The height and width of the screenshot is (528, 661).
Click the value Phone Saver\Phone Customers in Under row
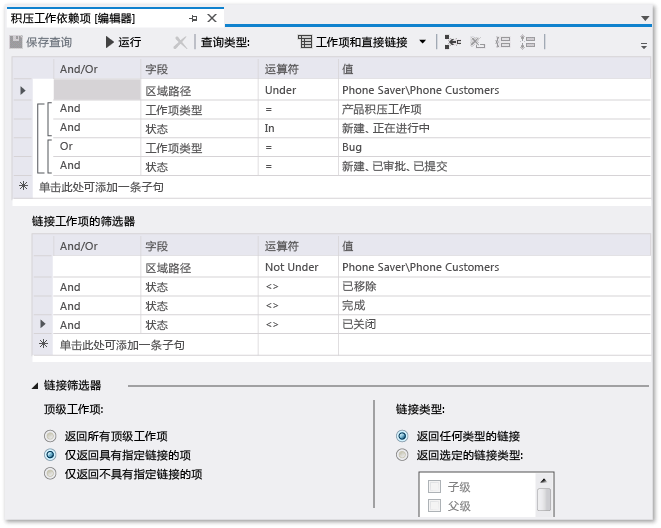pyautogui.click(x=494, y=90)
